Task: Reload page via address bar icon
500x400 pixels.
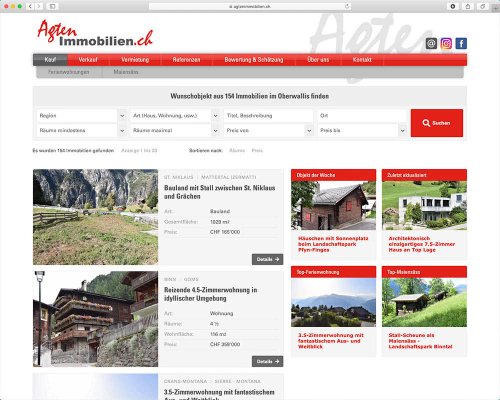Action: click(x=347, y=6)
